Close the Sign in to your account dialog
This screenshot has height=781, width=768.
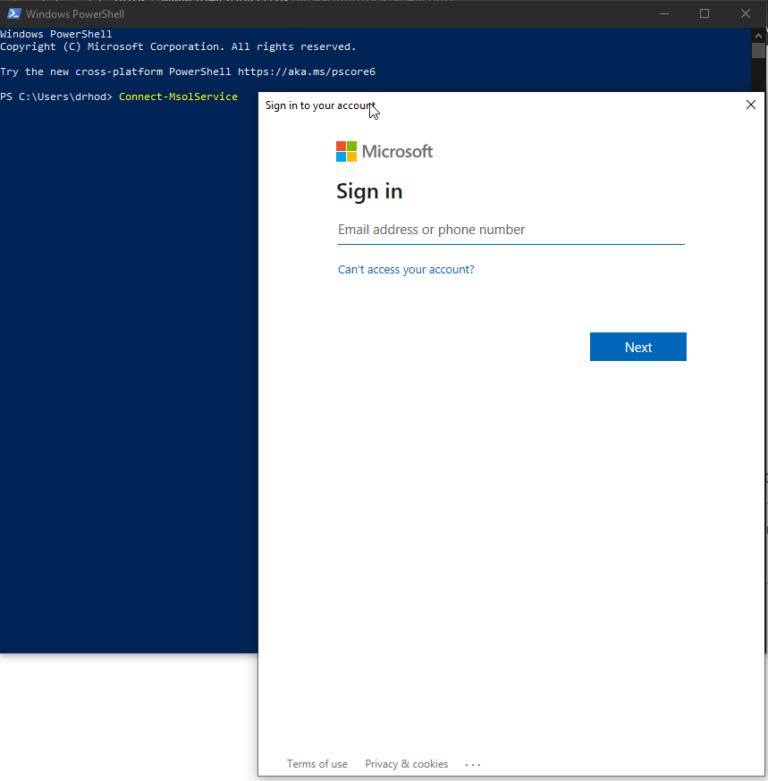(x=751, y=105)
